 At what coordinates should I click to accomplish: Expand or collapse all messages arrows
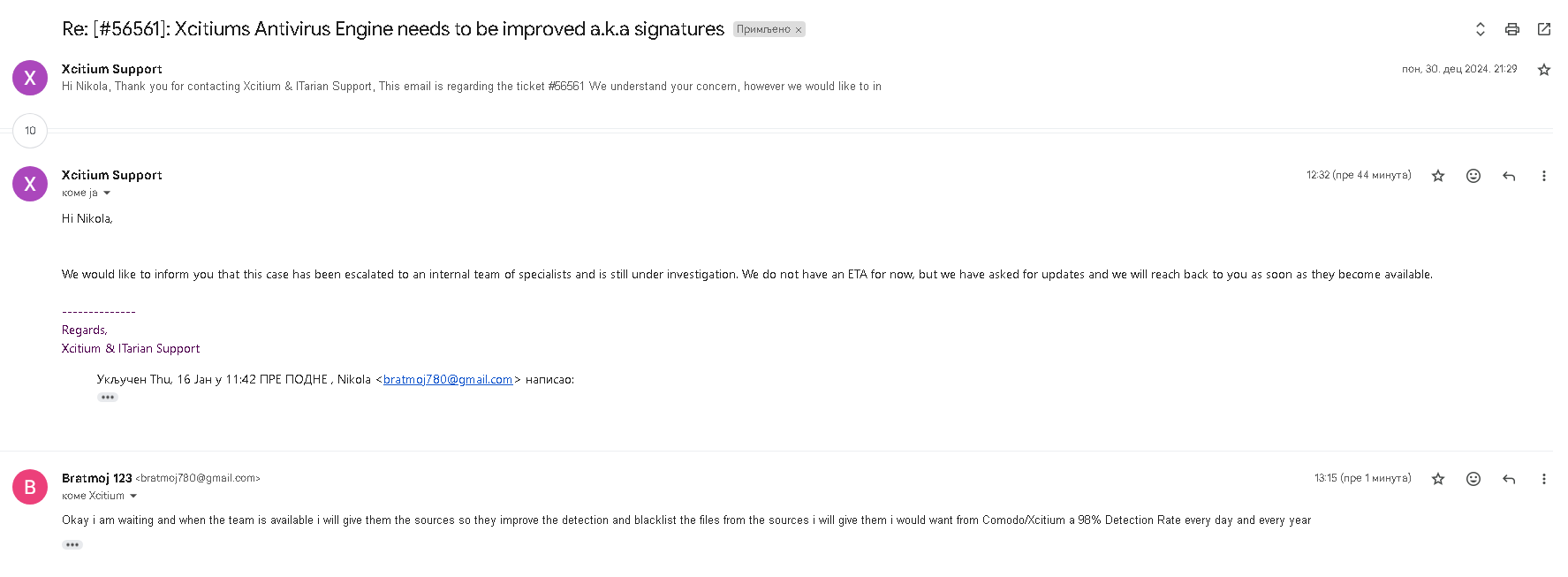pos(1481,29)
